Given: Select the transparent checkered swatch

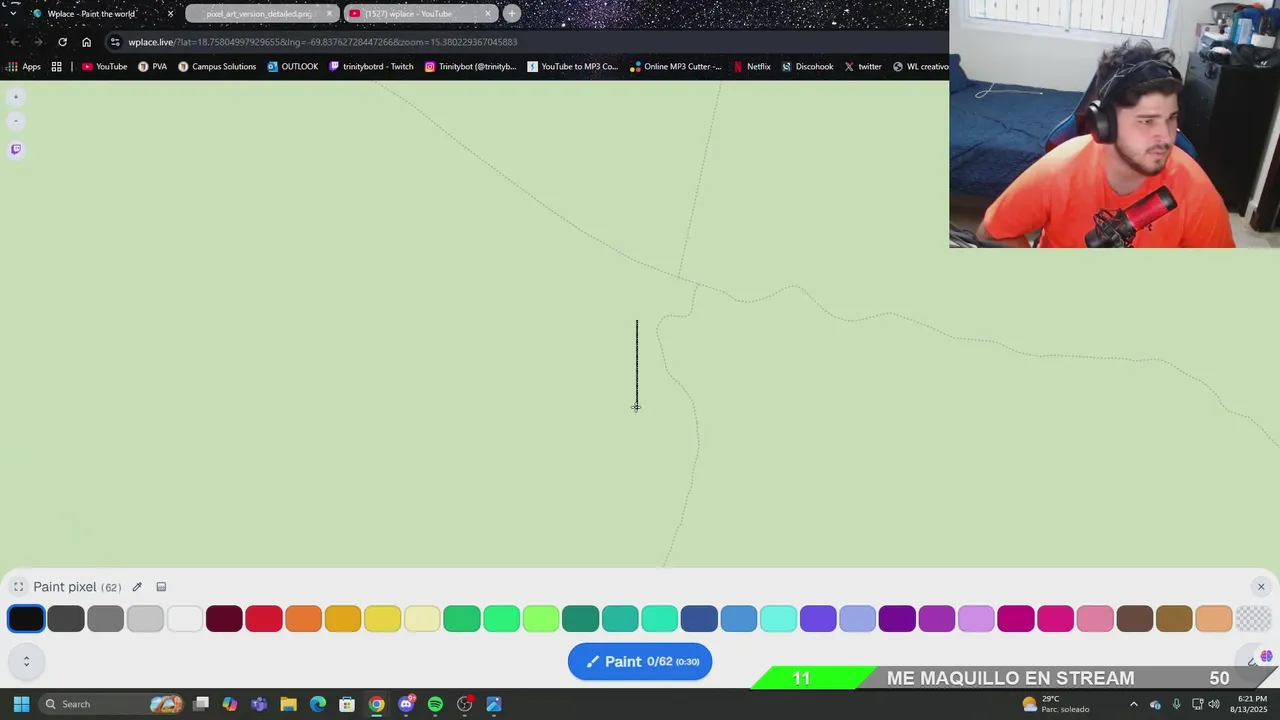Looking at the screenshot, I should tap(1253, 619).
